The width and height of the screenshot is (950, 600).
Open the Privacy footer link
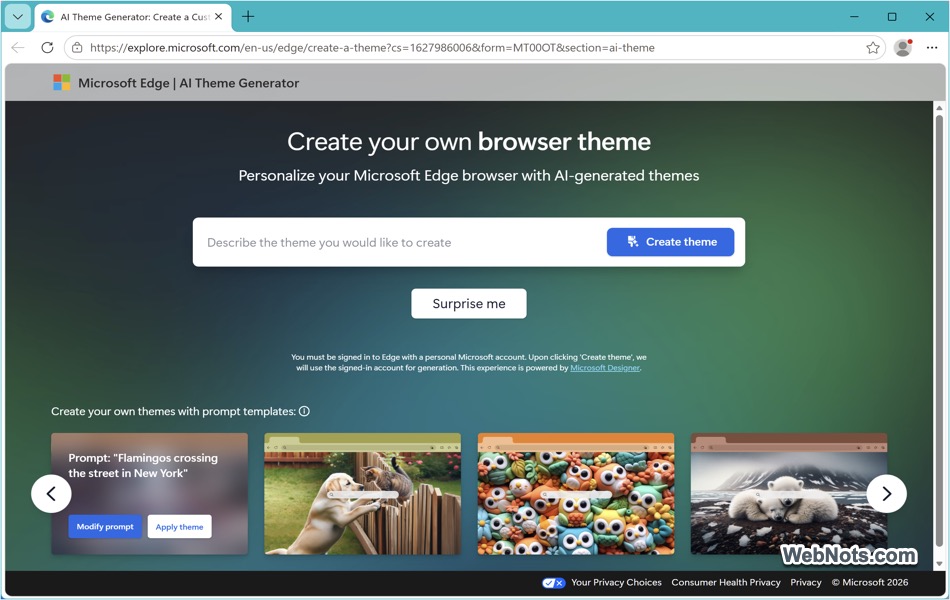(x=806, y=582)
